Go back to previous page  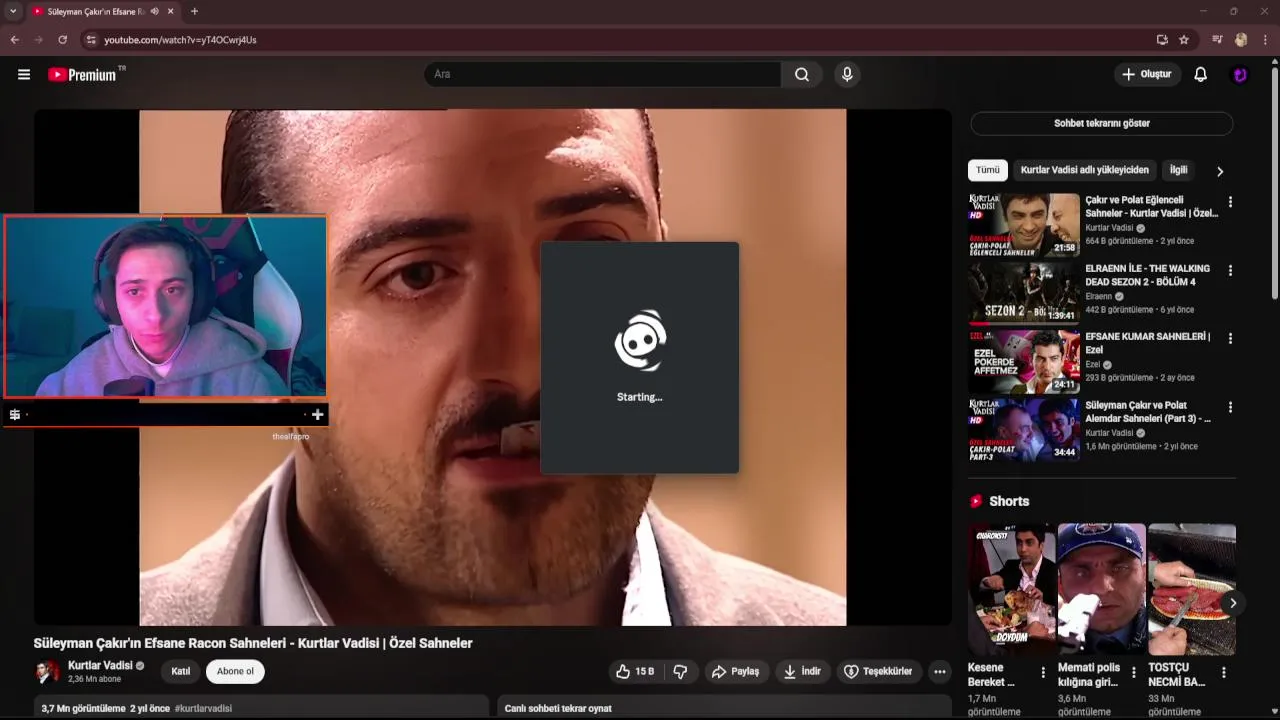coord(14,40)
